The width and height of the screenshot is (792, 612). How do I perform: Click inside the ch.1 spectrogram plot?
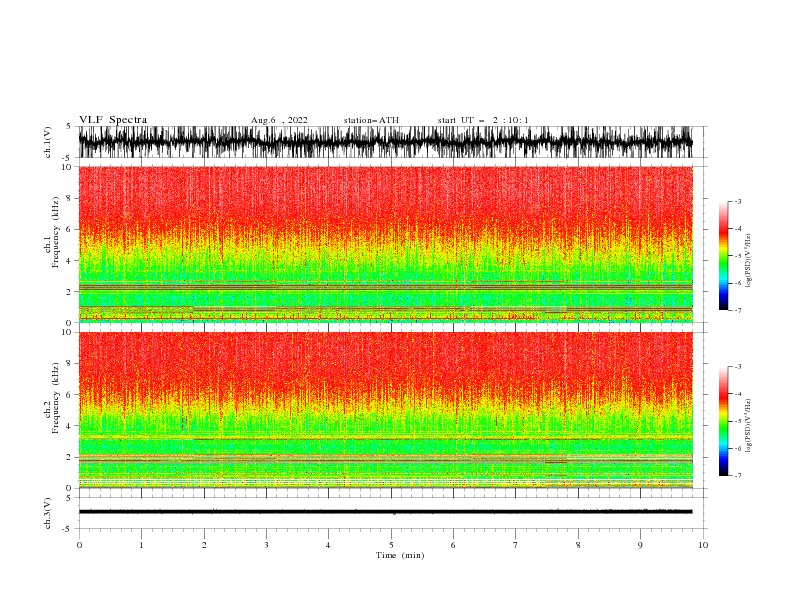pos(385,244)
